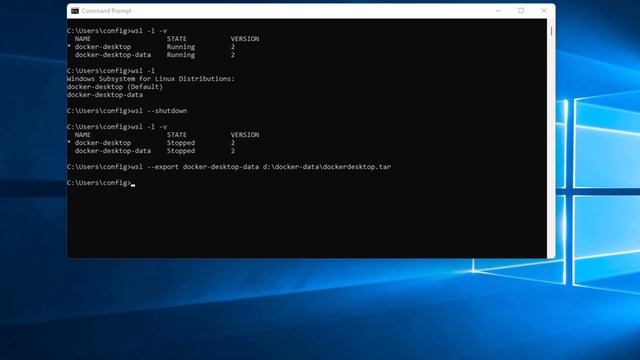Click docker-desktop name in the Stopped table
This screenshot has width=640, height=360.
103,143
